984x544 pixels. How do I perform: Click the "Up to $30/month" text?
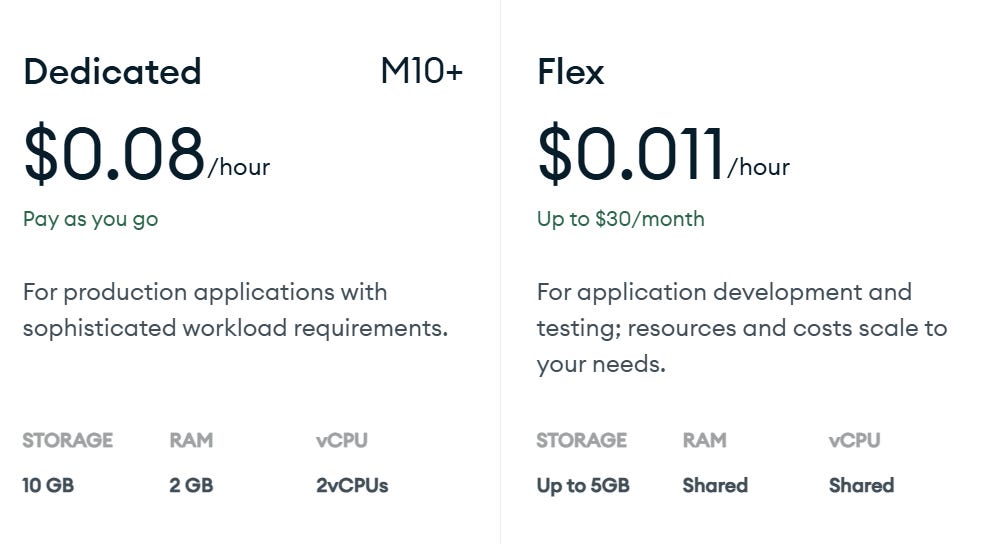620,219
